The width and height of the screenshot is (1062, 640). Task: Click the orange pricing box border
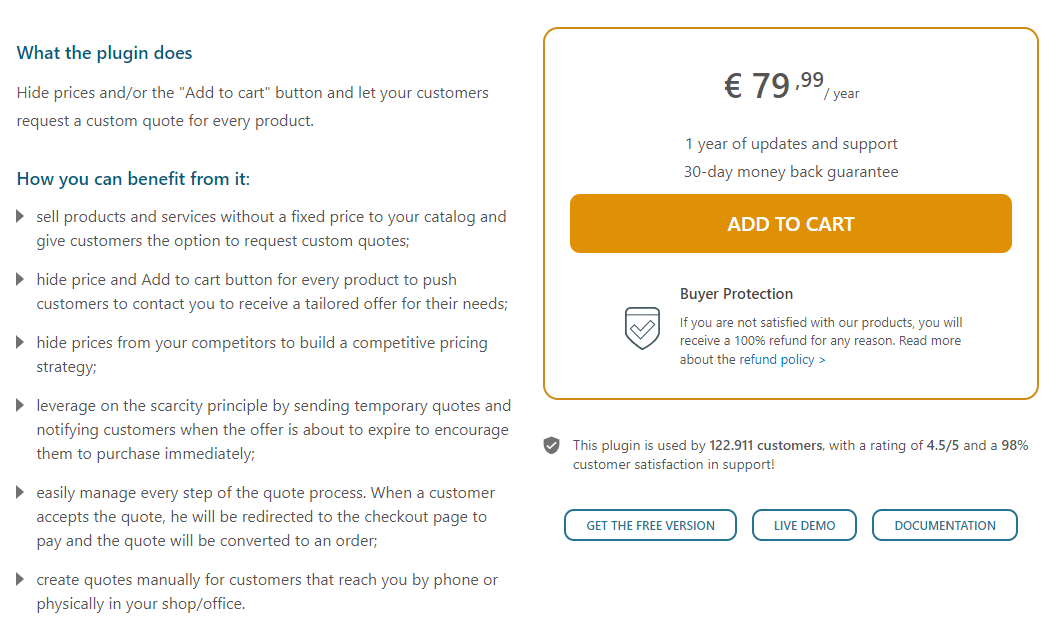790,31
